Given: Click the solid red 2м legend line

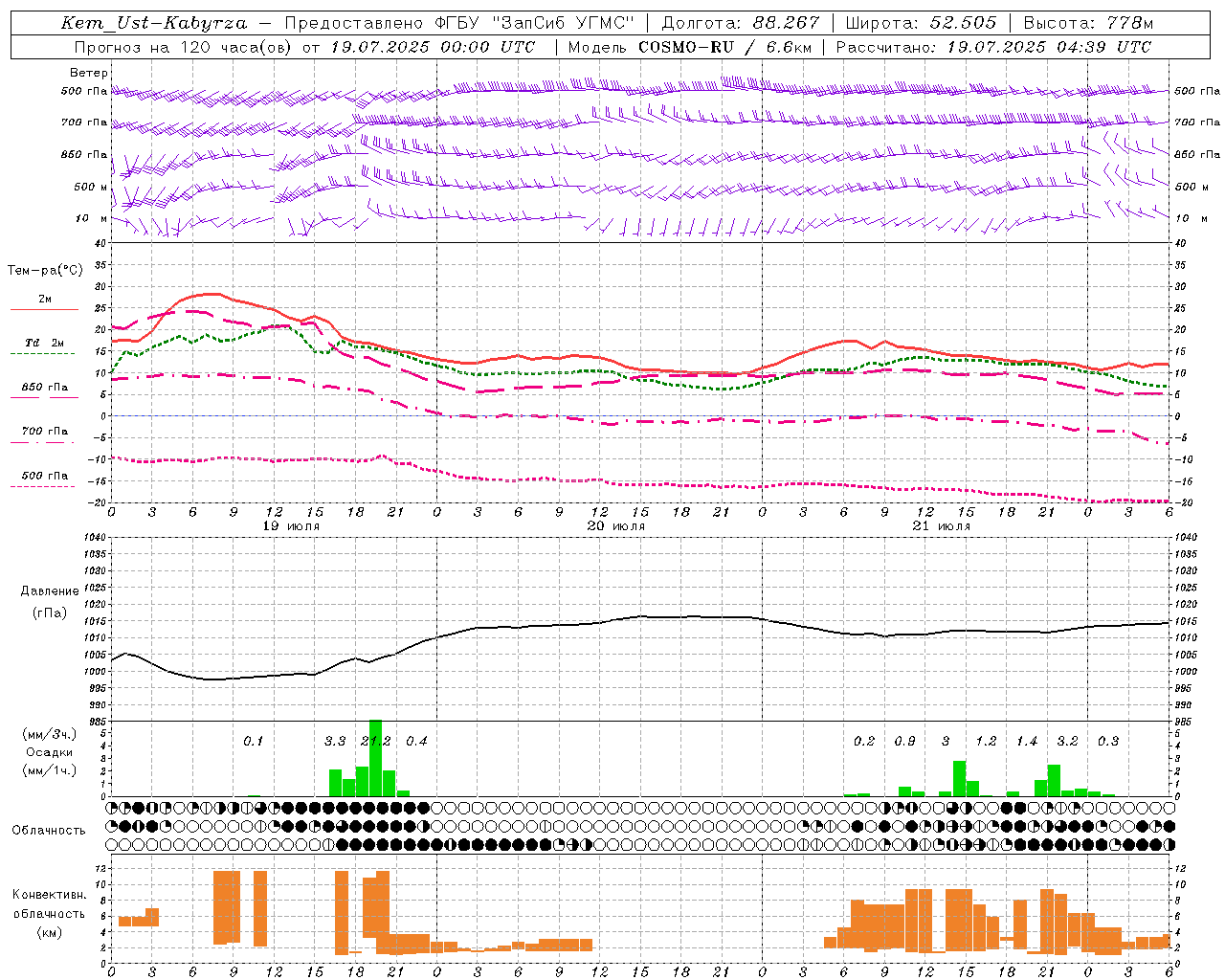Looking at the screenshot, I should pos(44,310).
